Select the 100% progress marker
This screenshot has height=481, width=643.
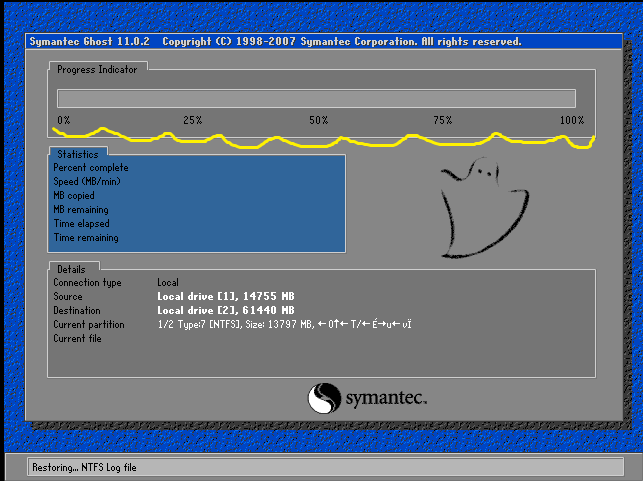click(x=572, y=120)
